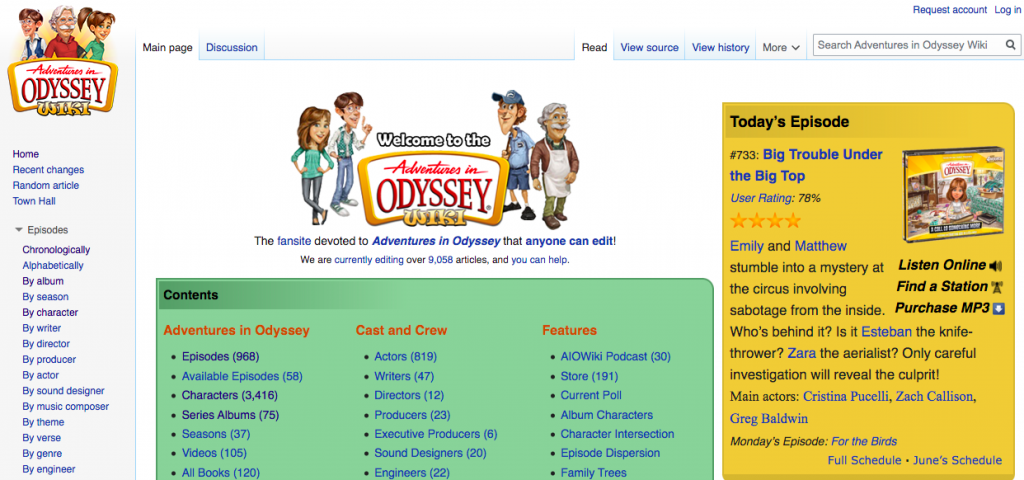Screen dimensions: 1024x480
Task: Open the View history tab
Action: [720, 48]
